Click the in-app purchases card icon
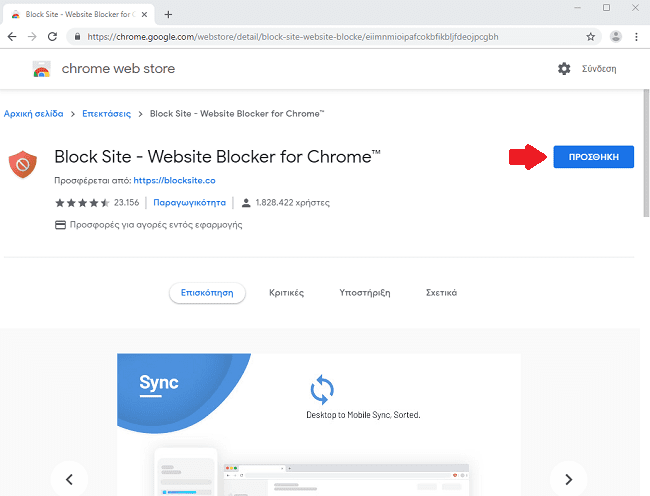Viewport: 650px width, 496px height. [x=61, y=225]
